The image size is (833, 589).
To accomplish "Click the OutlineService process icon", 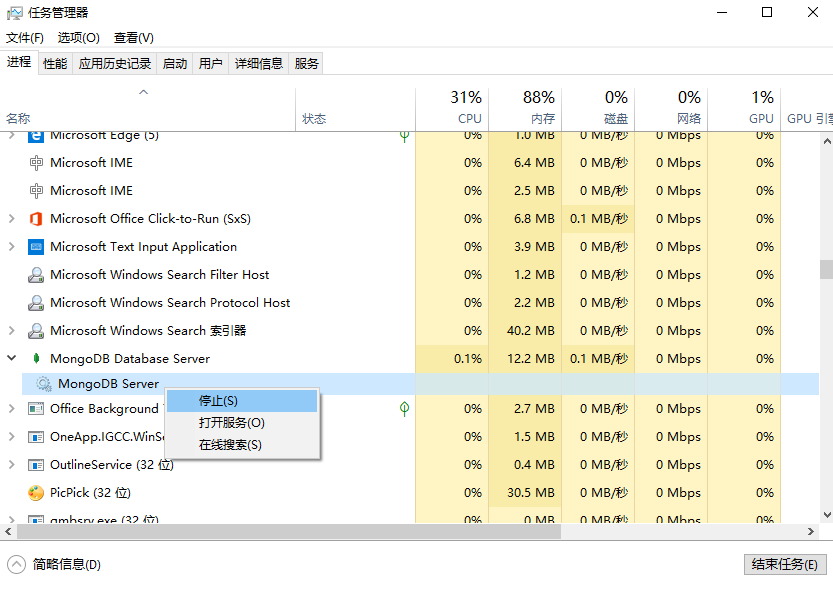I will pyautogui.click(x=36, y=465).
